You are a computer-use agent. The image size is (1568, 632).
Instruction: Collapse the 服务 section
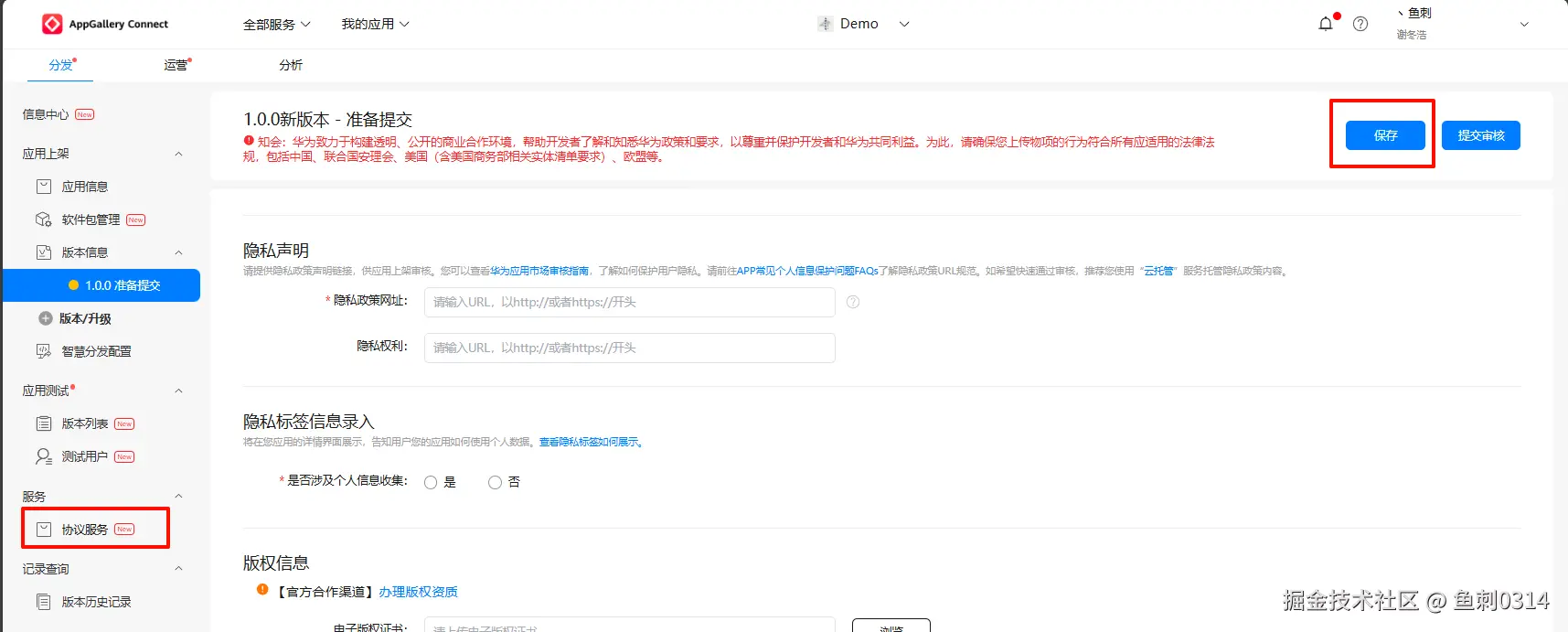coord(178,497)
